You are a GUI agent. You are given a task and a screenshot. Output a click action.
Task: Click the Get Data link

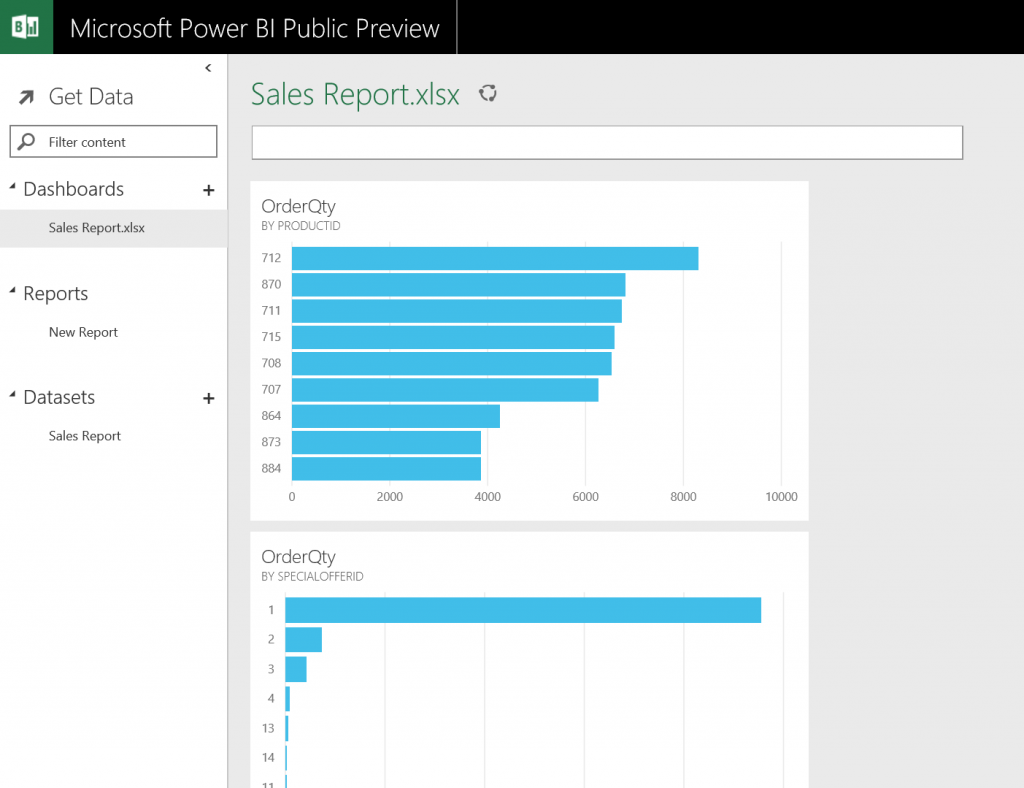point(90,97)
